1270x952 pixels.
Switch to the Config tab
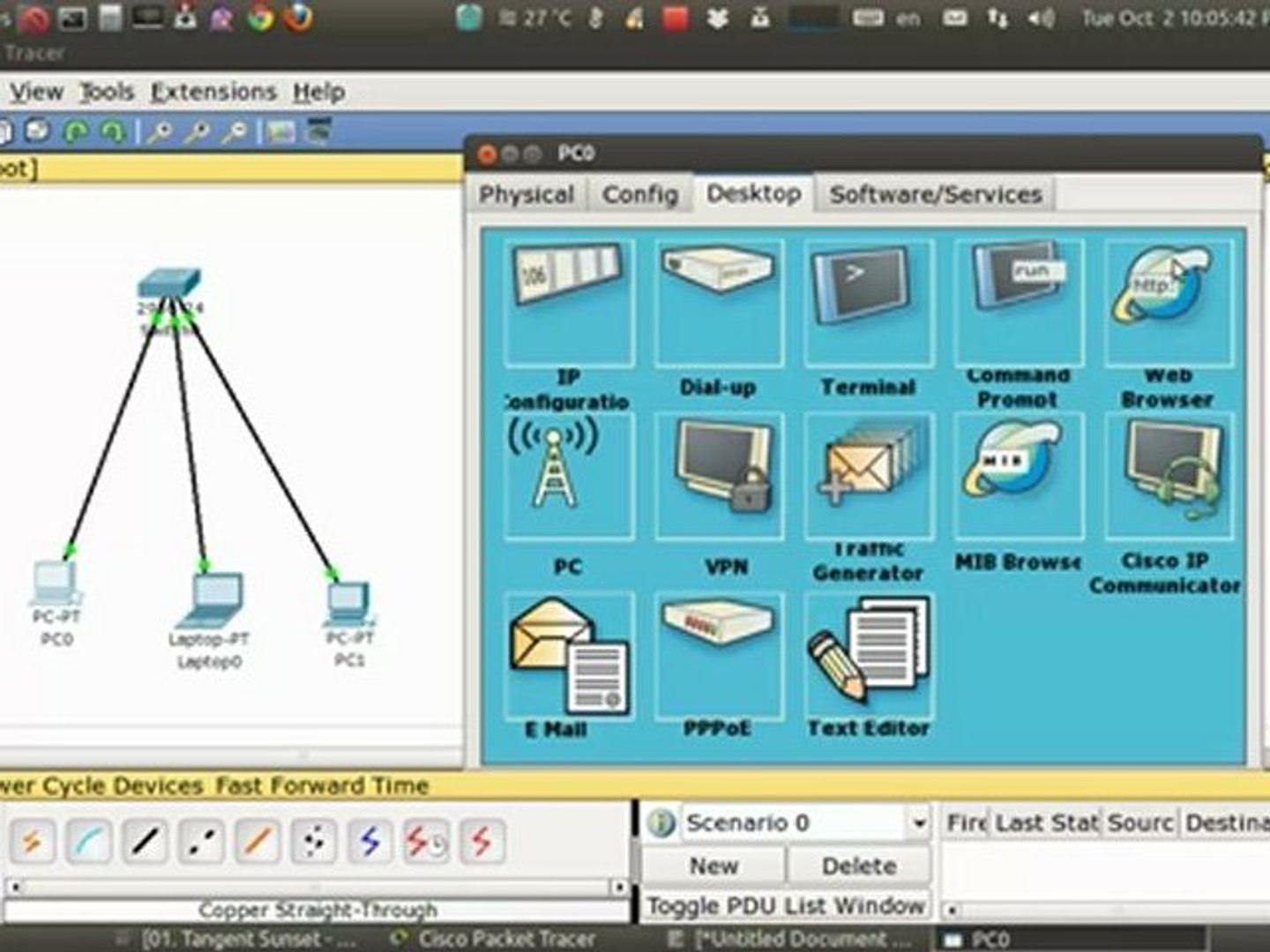pyautogui.click(x=640, y=194)
